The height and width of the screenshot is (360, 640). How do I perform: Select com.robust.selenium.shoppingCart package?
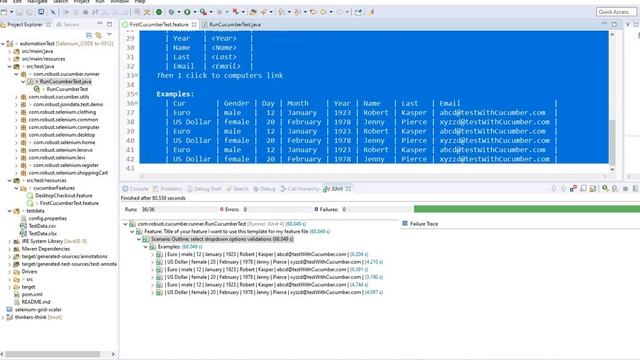click(68, 173)
